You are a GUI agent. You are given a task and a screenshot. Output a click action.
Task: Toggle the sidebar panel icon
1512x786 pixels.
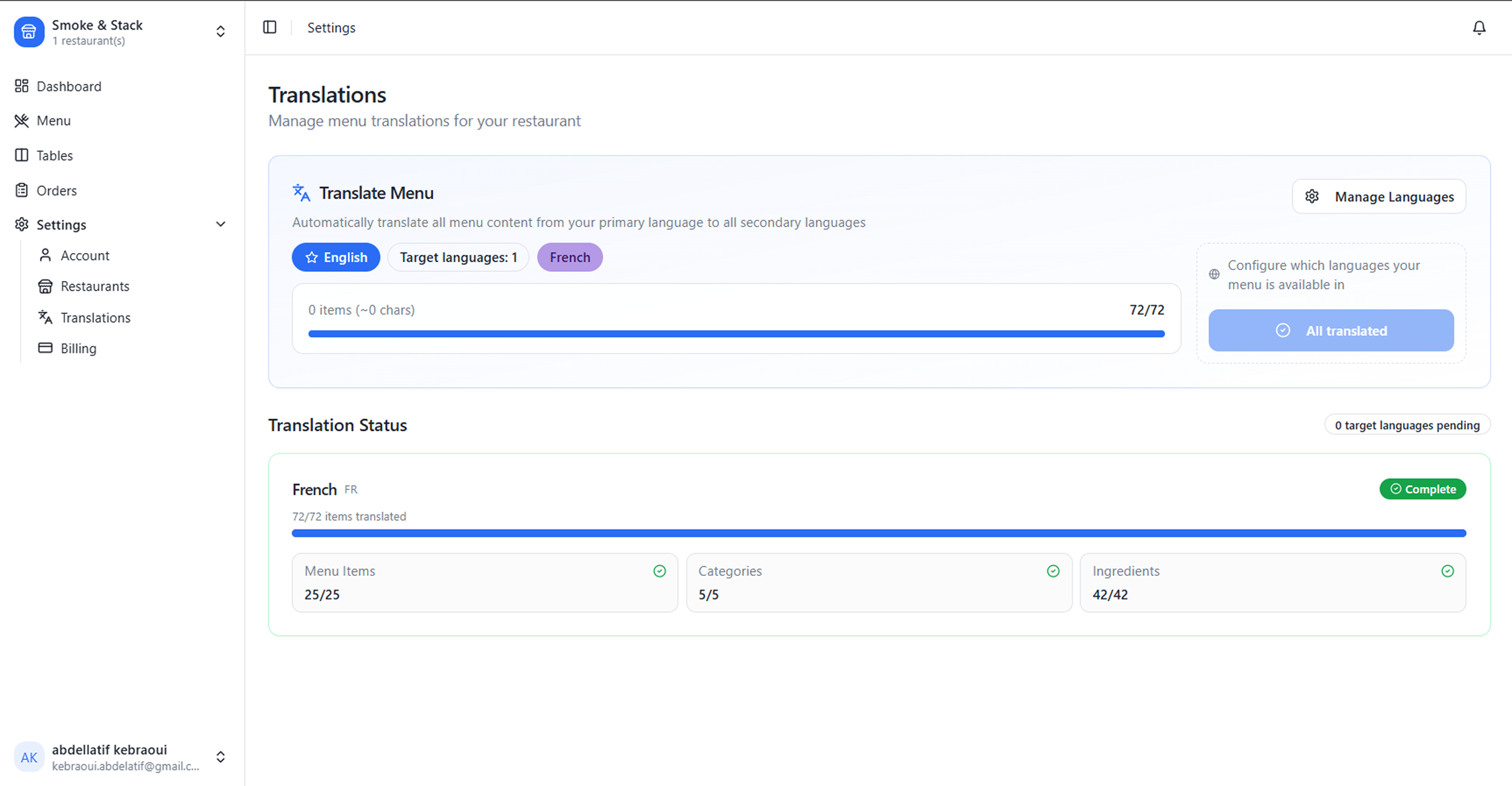[x=270, y=27]
